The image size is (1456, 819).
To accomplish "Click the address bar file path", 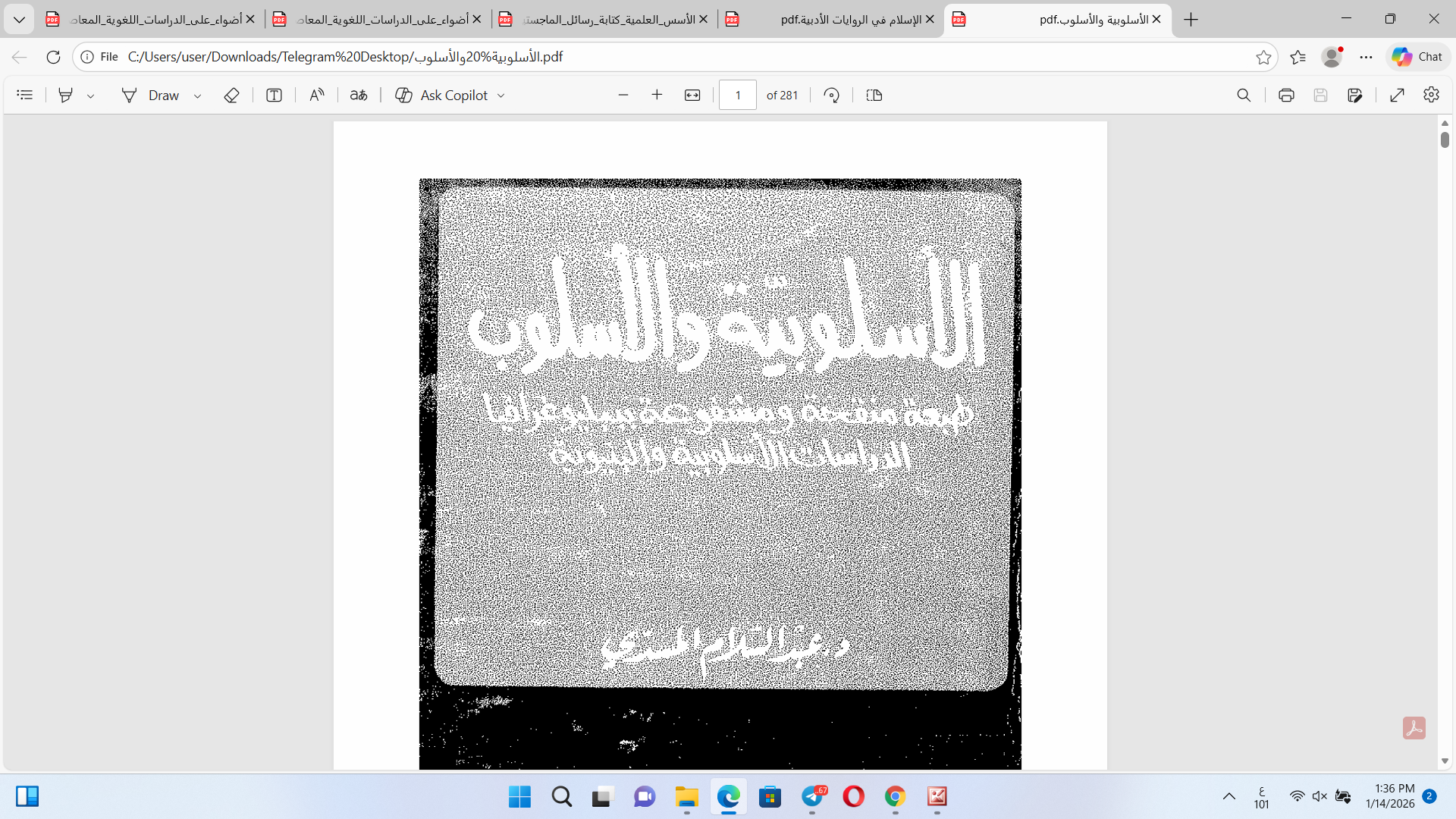I will (345, 57).
